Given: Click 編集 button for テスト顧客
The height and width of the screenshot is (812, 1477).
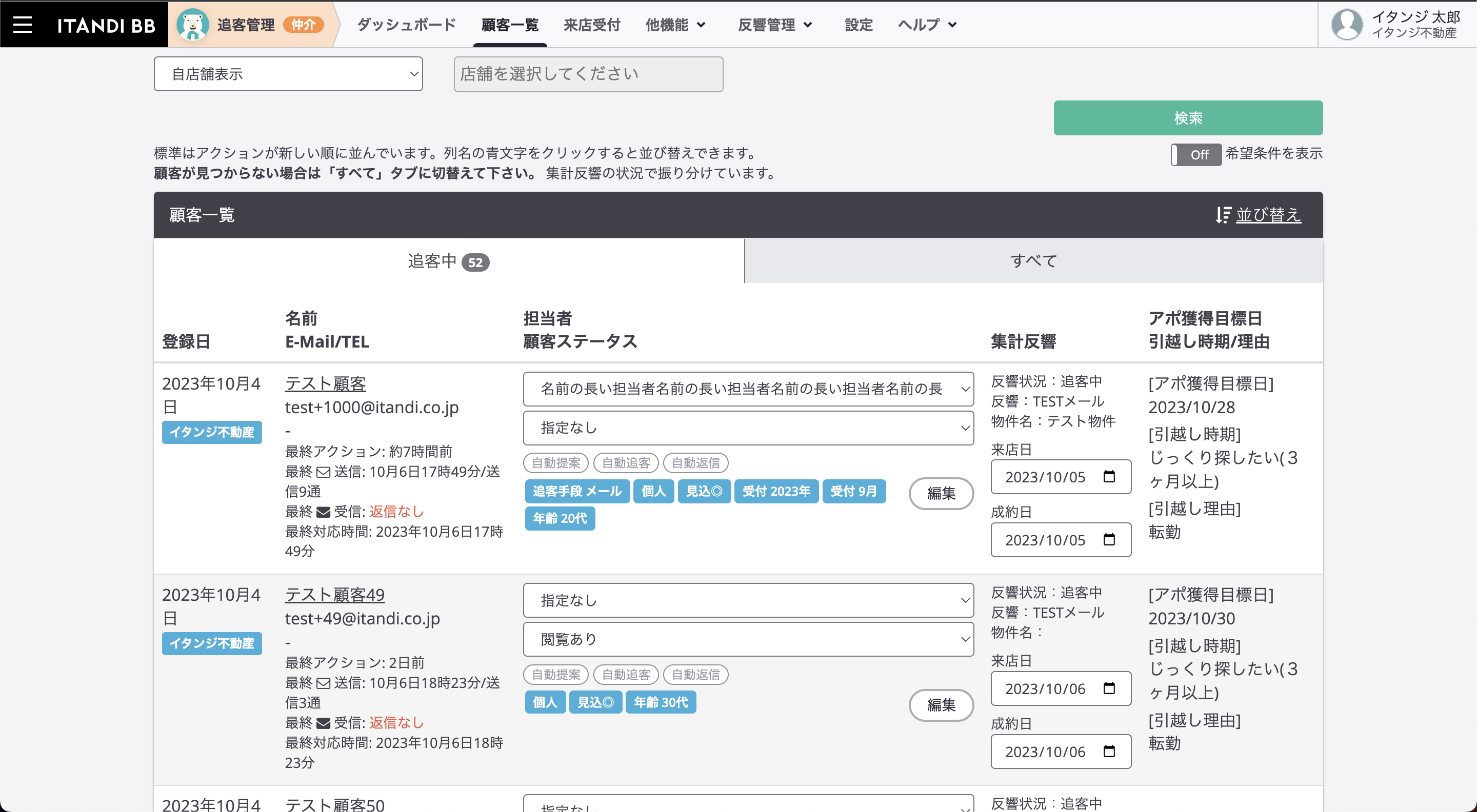Looking at the screenshot, I should pyautogui.click(x=941, y=493).
